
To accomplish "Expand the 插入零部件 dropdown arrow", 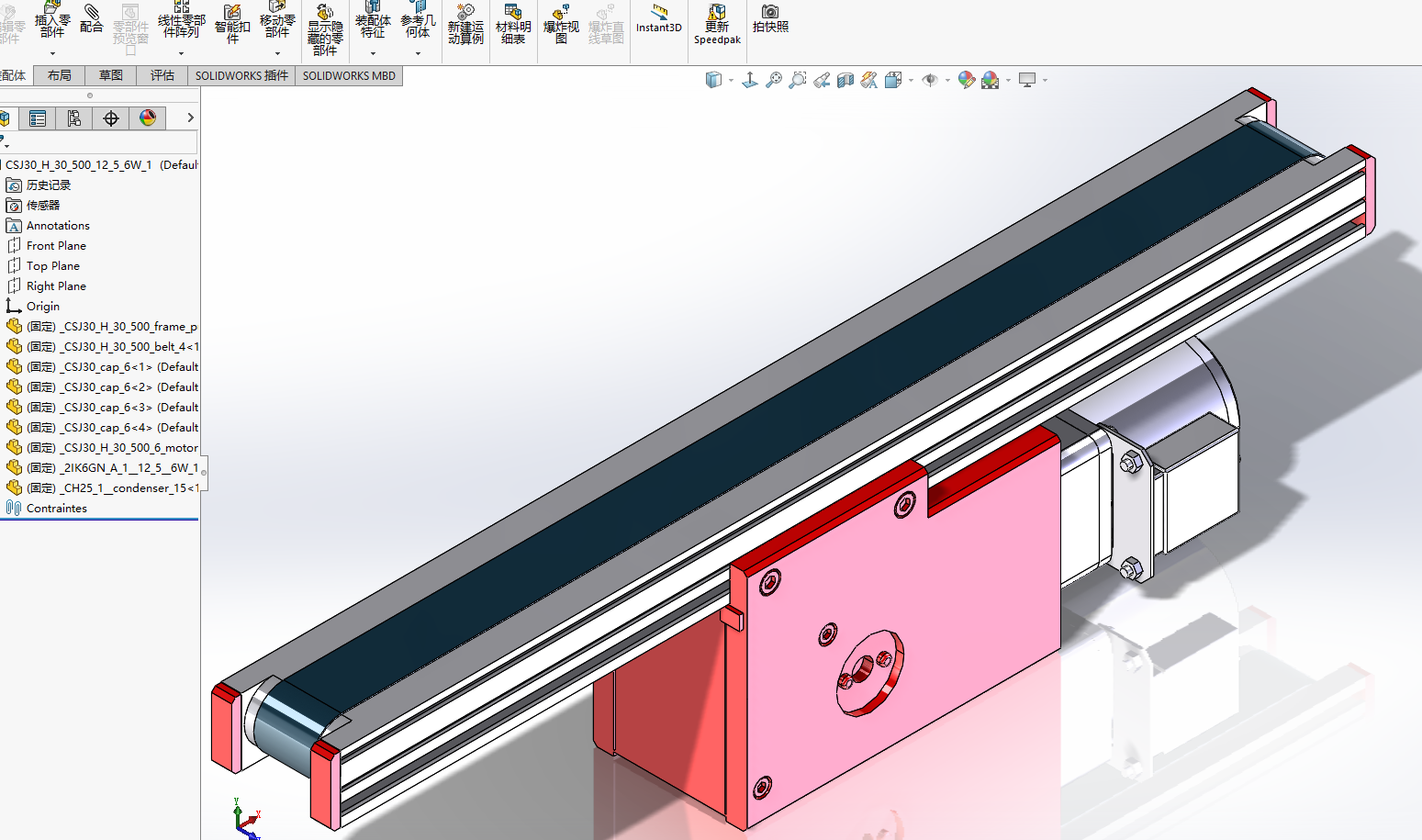I will (x=52, y=53).
